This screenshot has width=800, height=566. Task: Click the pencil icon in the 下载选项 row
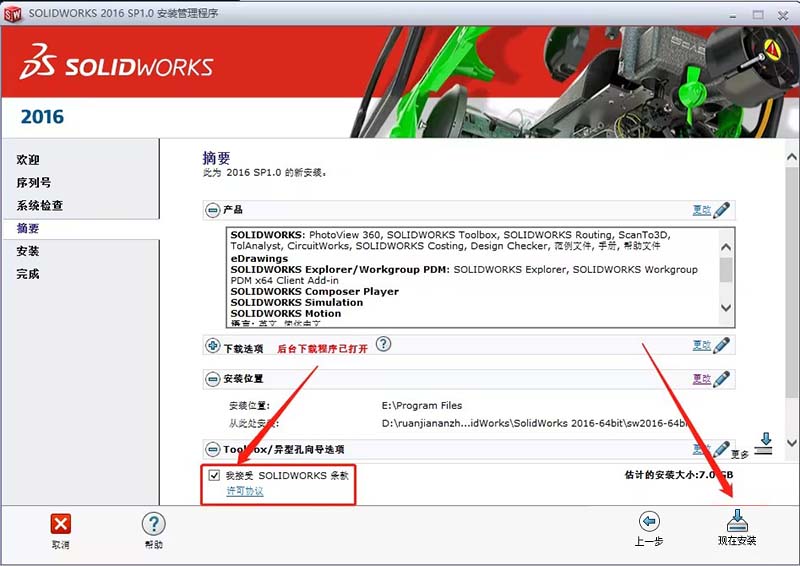click(721, 345)
